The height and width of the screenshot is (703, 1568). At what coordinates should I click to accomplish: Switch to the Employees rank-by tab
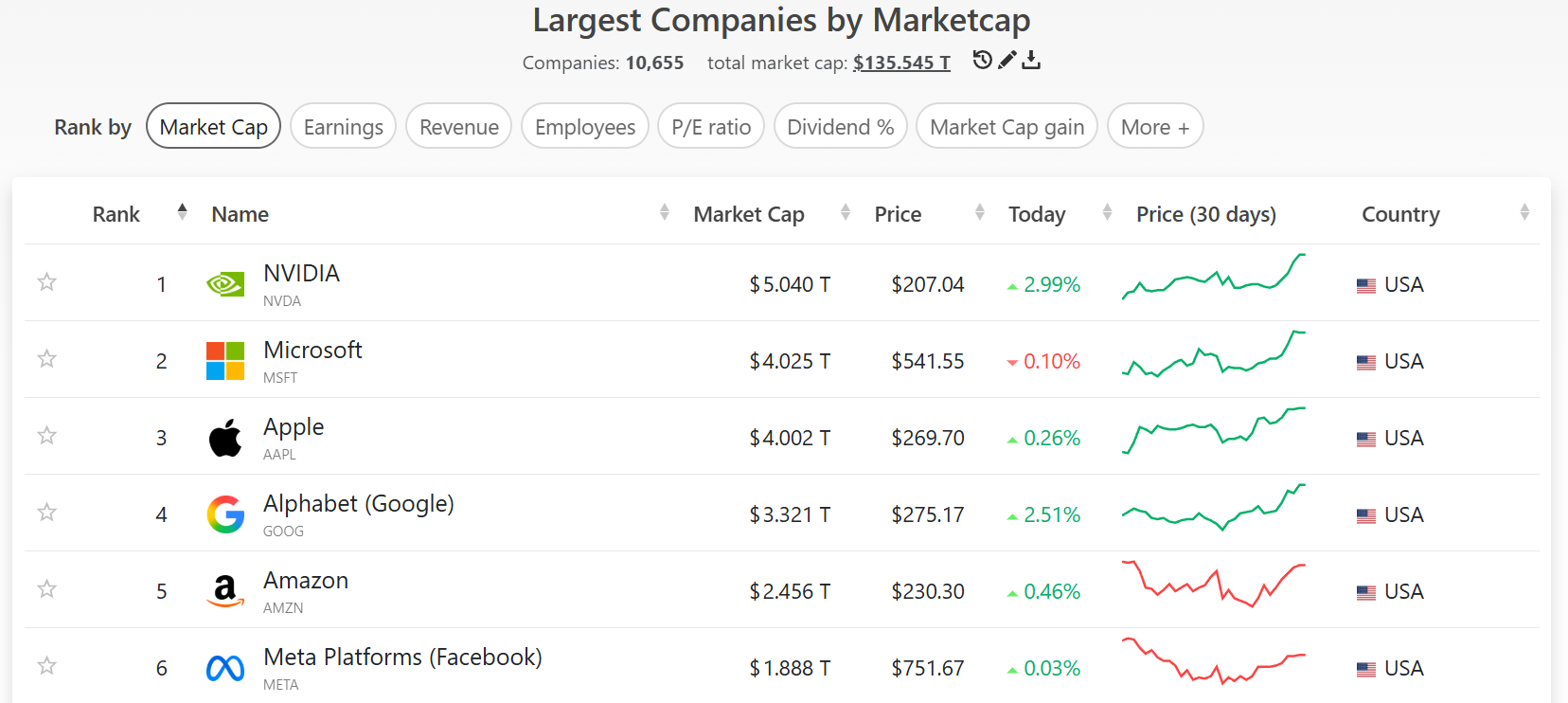(585, 127)
